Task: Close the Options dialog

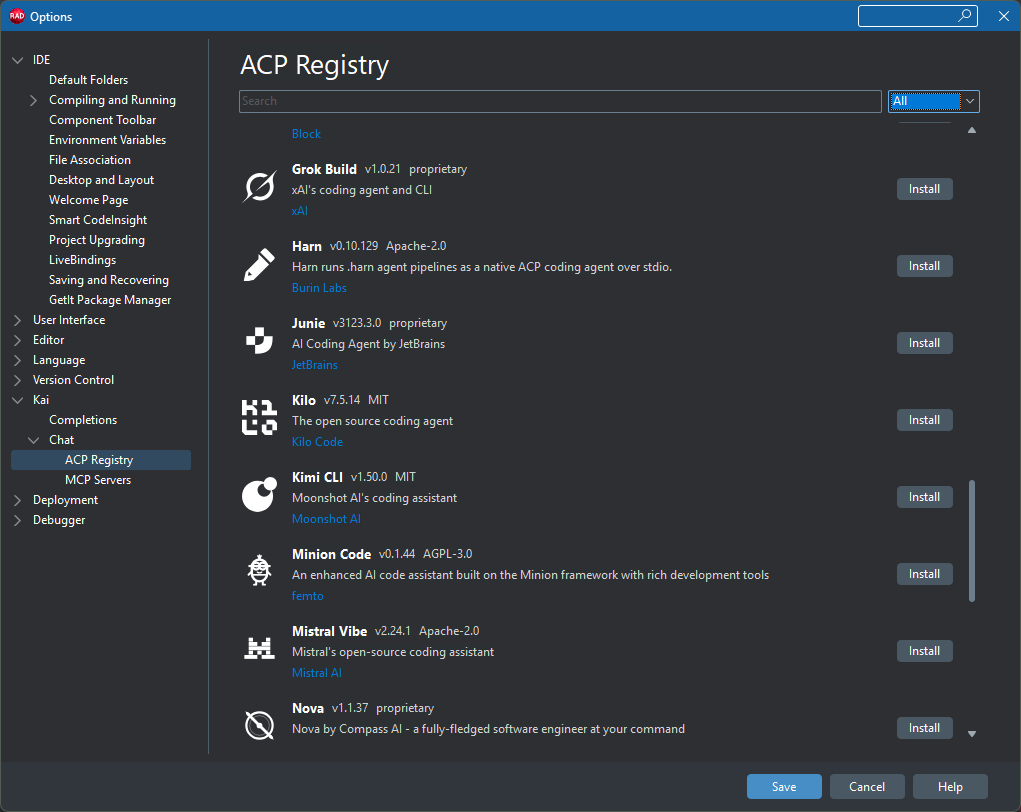Action: click(x=1003, y=16)
